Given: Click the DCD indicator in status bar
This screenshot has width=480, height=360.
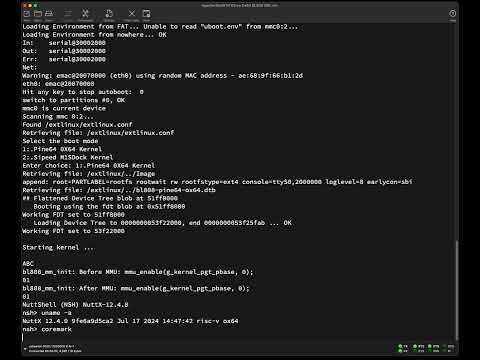Looking at the screenshot, I should click(444, 346).
